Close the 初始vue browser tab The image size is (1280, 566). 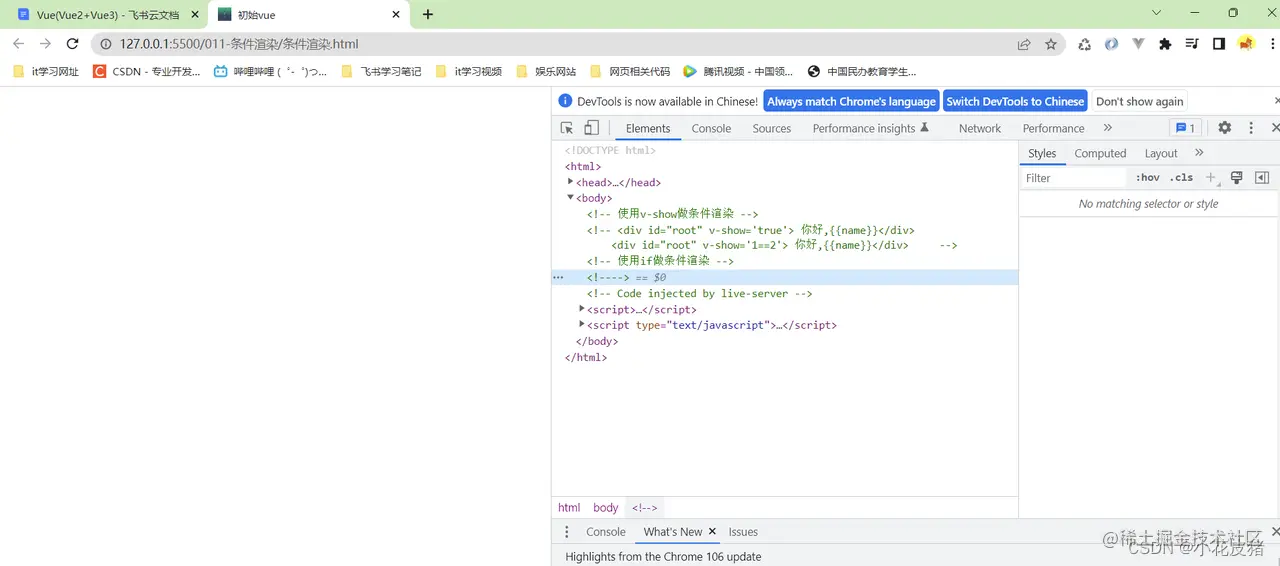(x=396, y=14)
